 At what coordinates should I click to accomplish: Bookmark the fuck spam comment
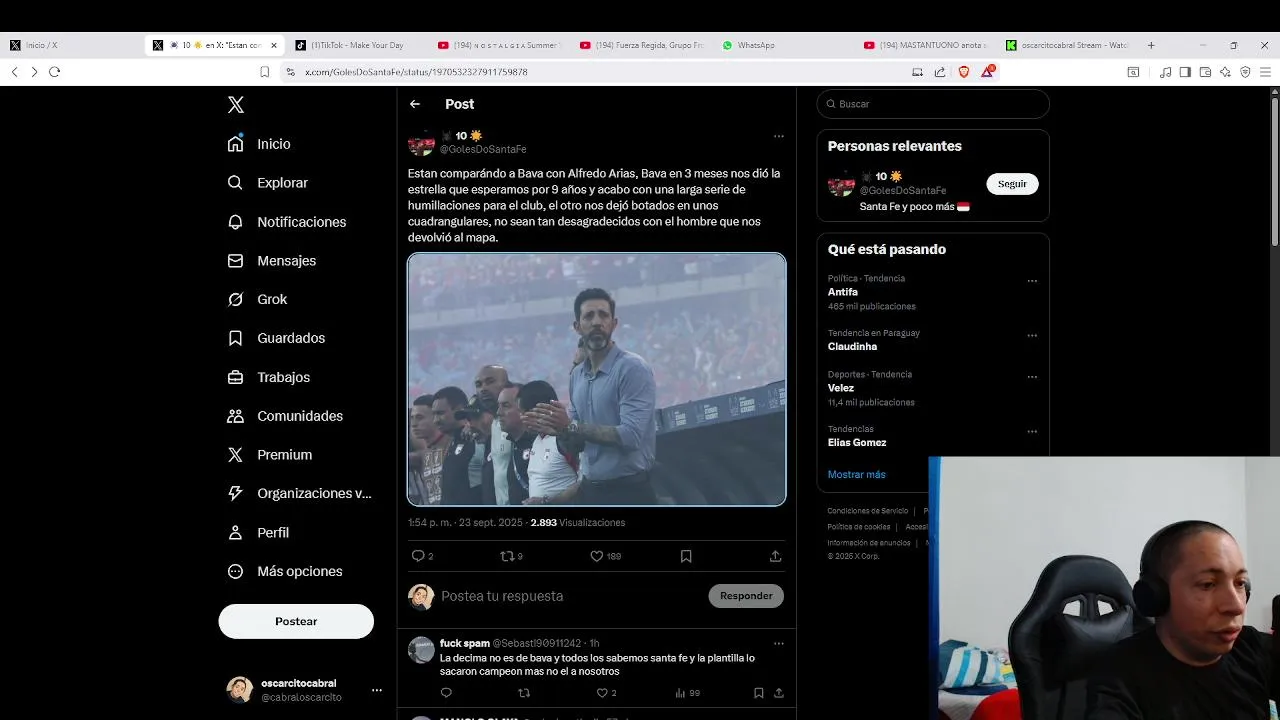758,693
